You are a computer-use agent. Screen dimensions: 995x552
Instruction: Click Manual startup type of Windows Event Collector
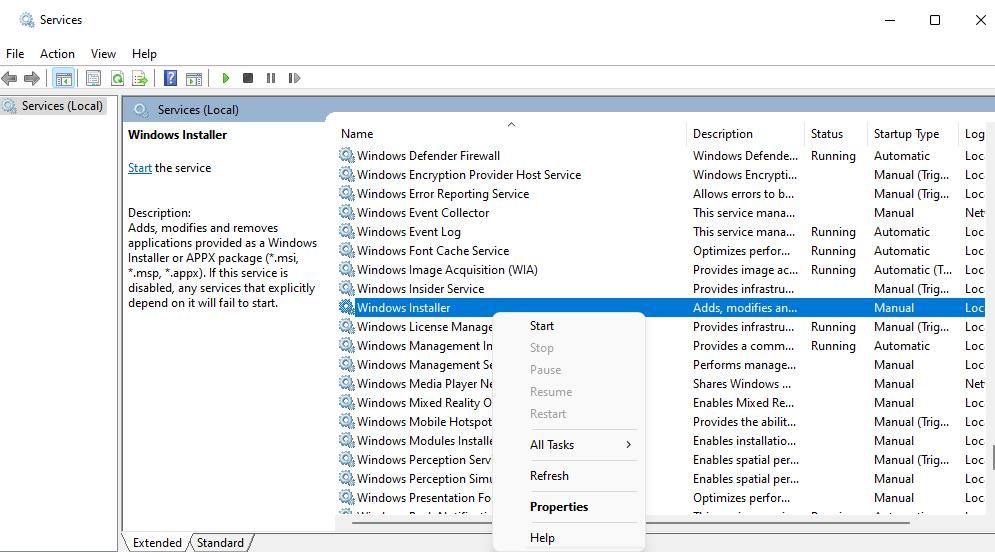pos(893,213)
